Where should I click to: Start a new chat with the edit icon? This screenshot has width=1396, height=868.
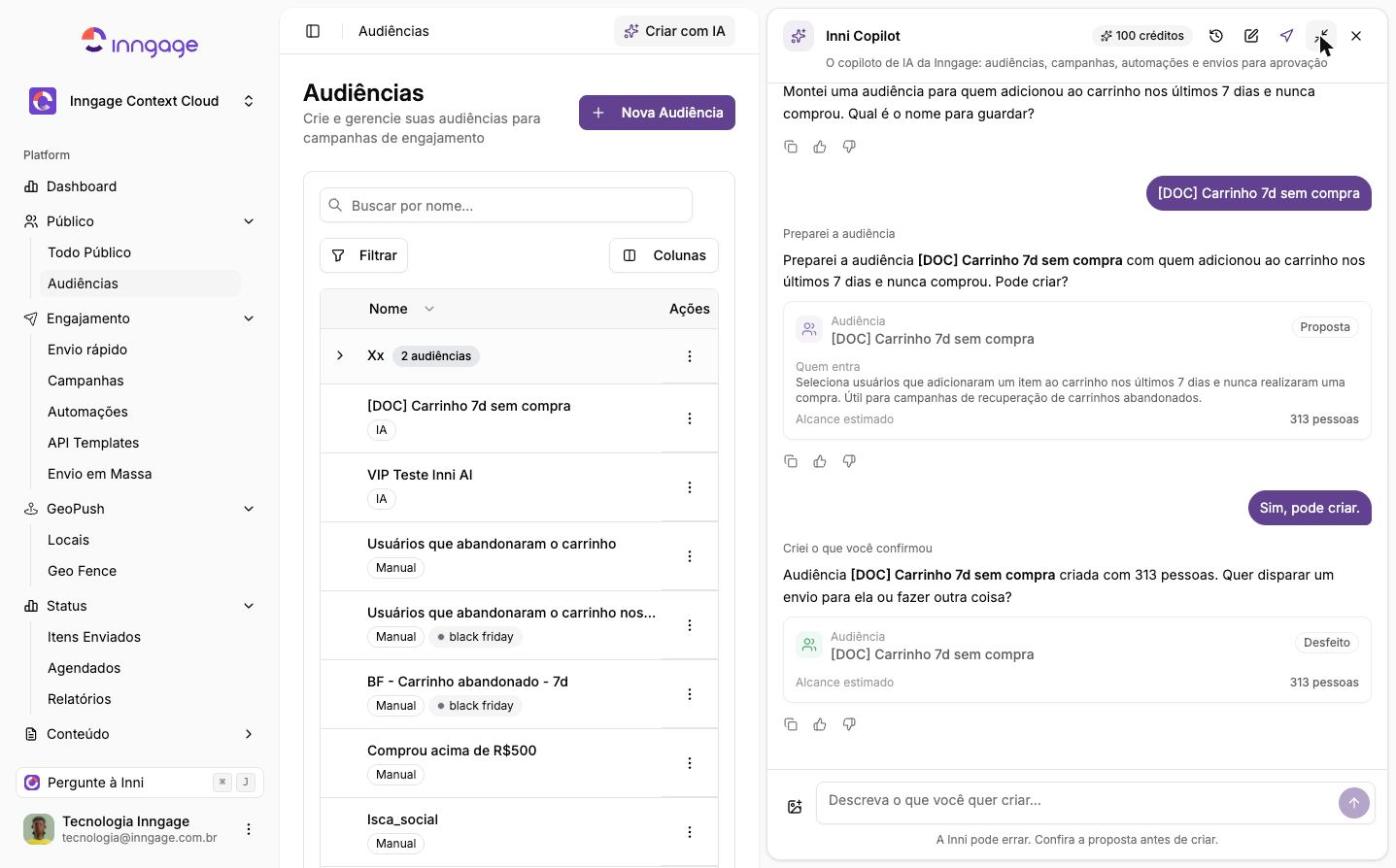pyautogui.click(x=1251, y=36)
